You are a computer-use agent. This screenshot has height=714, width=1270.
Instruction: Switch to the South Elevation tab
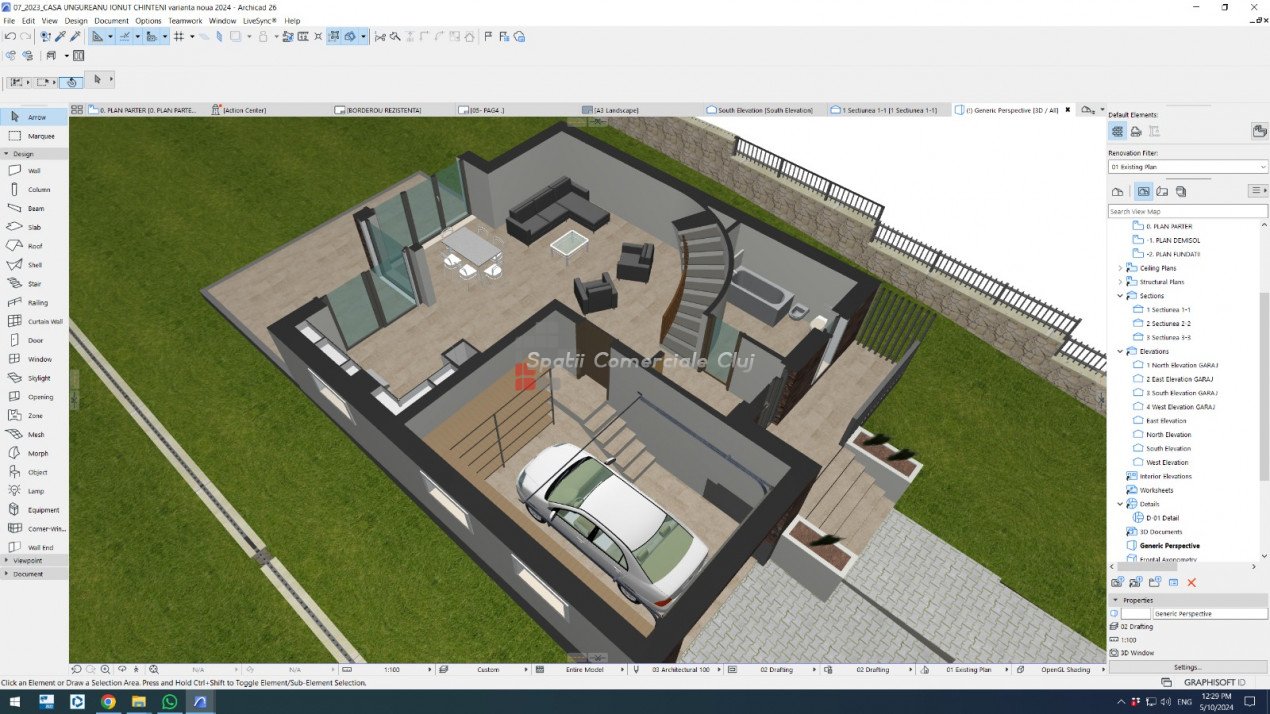[x=764, y=110]
